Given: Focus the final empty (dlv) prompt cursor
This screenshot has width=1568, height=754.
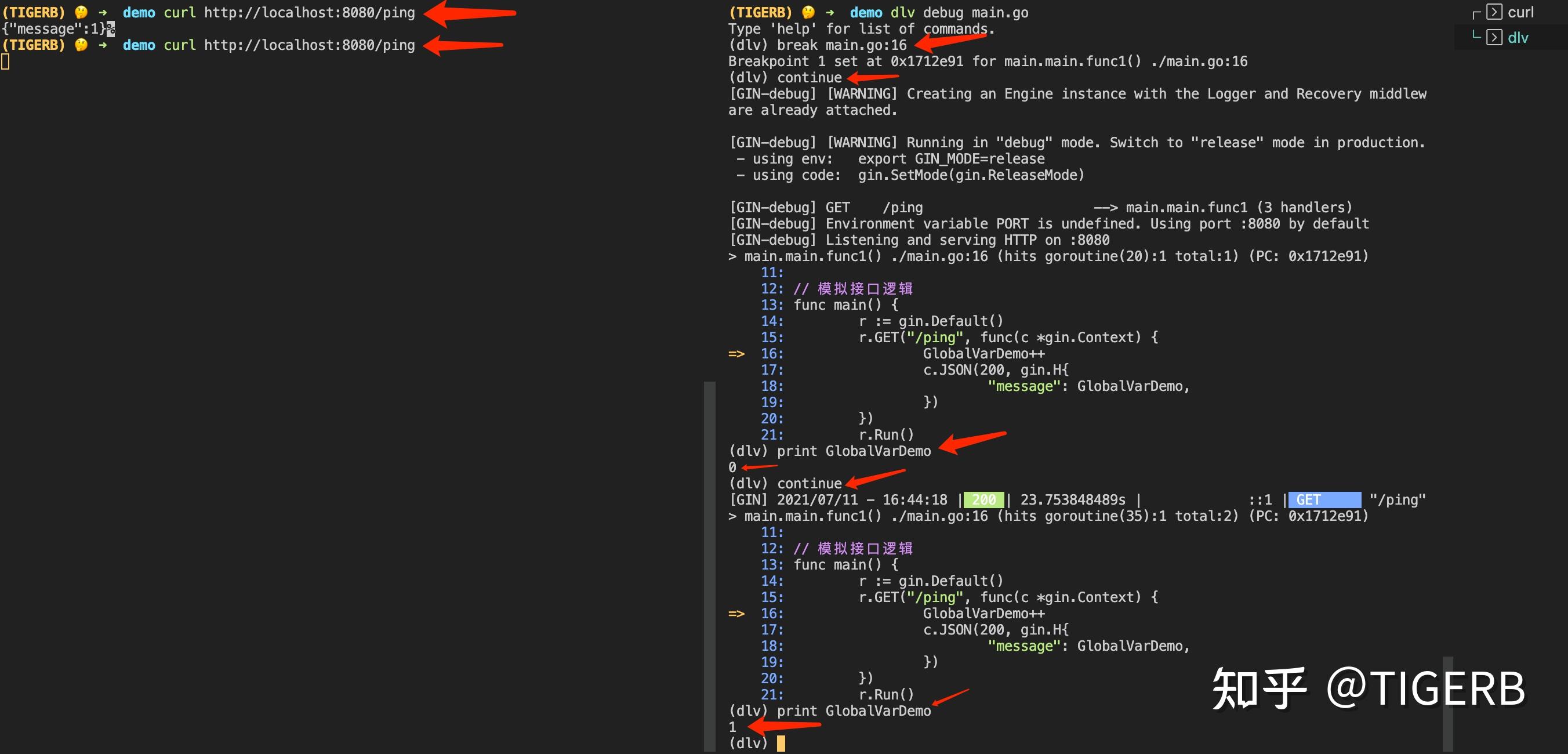Looking at the screenshot, I should pos(781,743).
